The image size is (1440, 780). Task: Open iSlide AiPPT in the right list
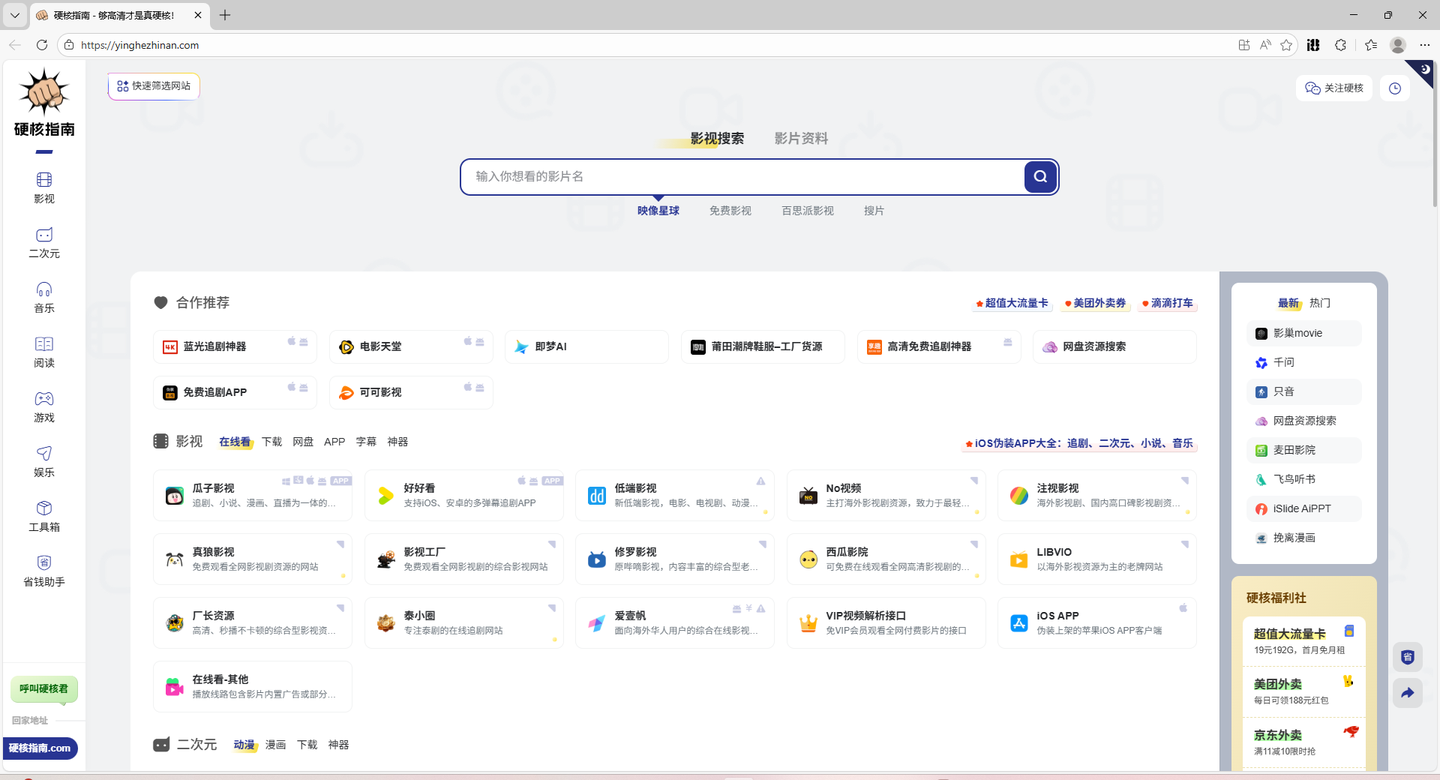point(1304,509)
